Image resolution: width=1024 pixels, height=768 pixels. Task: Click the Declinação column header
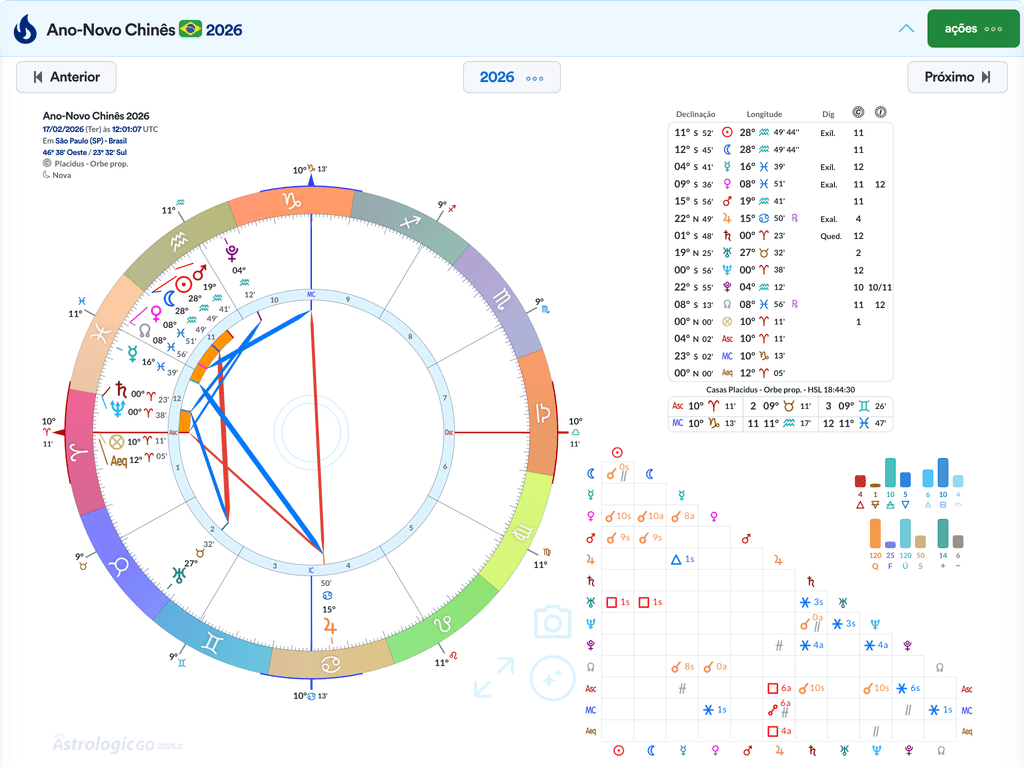pos(696,114)
